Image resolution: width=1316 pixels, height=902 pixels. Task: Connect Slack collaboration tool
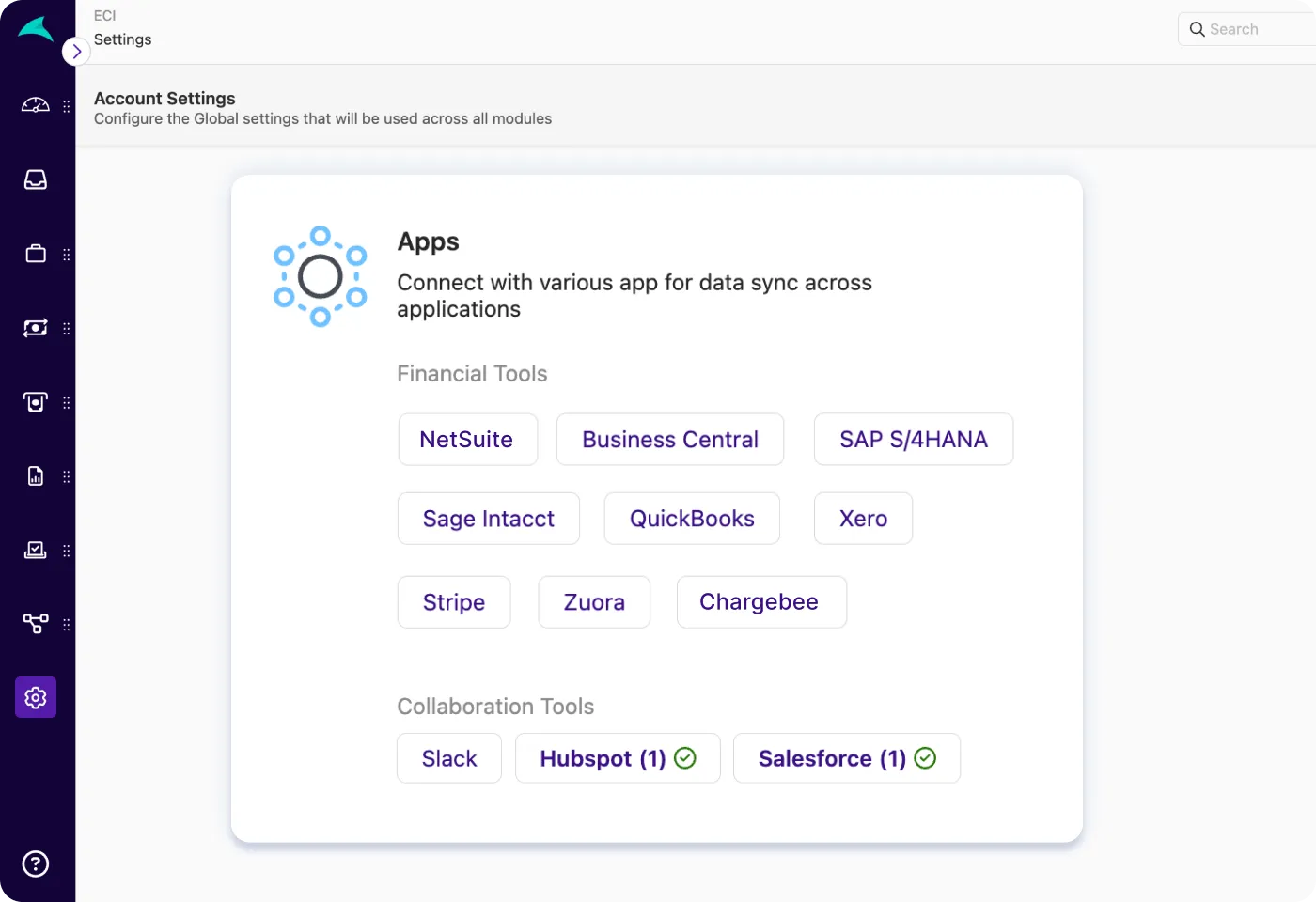(x=449, y=758)
